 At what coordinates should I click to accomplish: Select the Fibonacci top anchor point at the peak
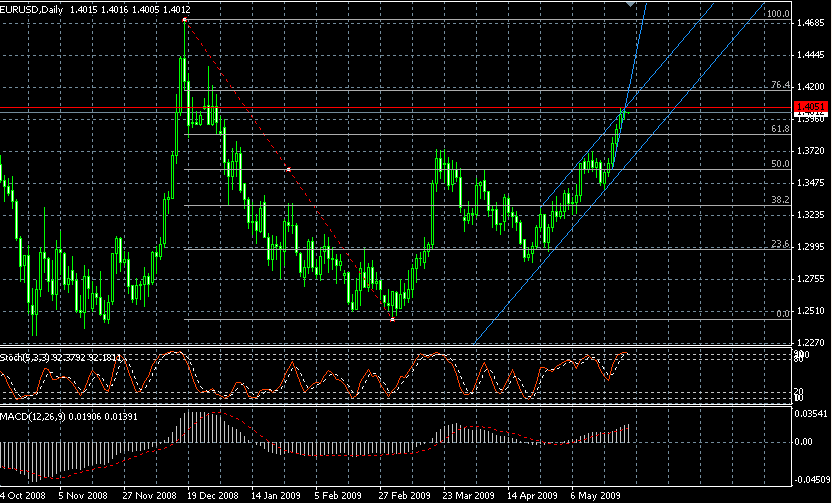tap(185, 20)
